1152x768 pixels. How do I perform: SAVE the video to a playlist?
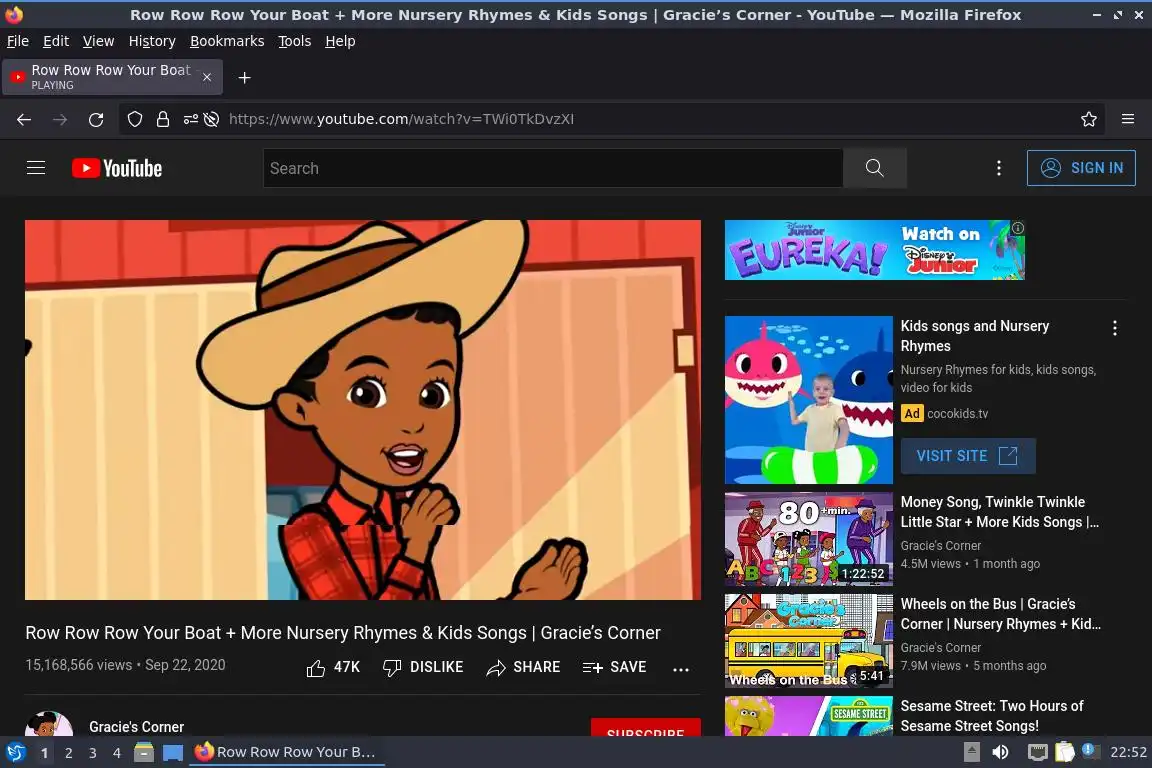[614, 667]
